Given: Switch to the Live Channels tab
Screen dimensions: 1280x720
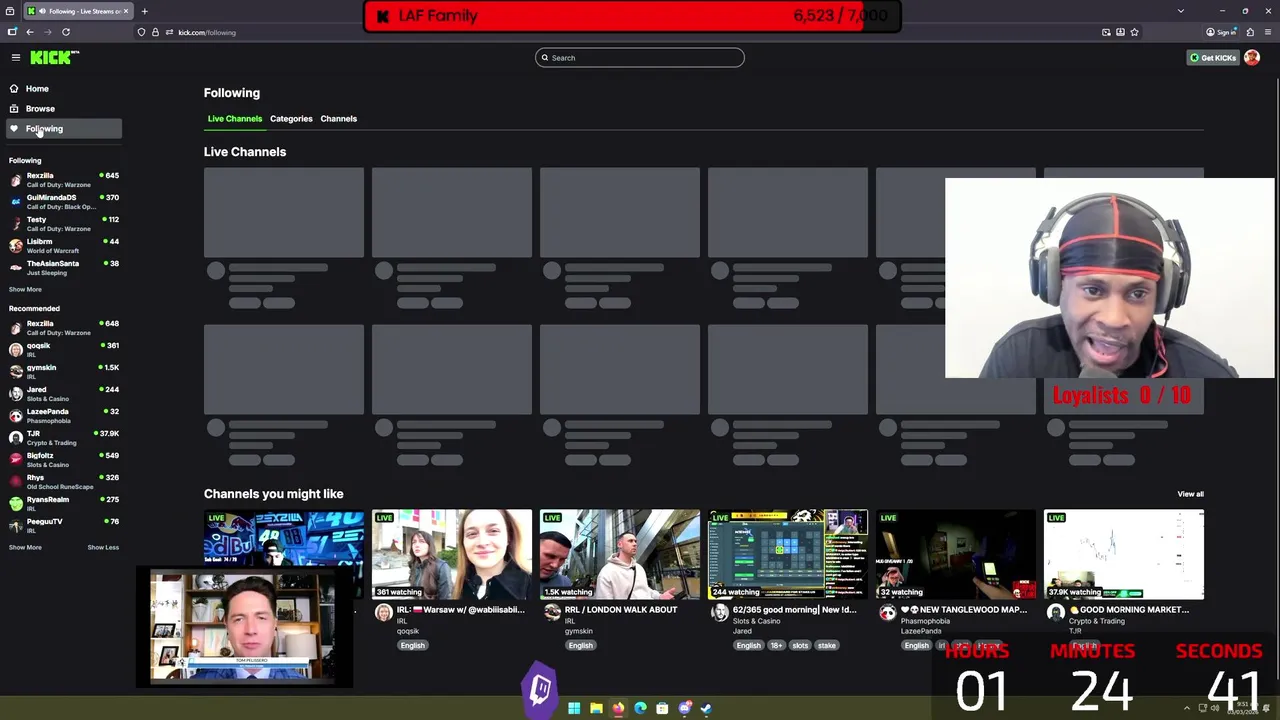Looking at the screenshot, I should [x=235, y=119].
